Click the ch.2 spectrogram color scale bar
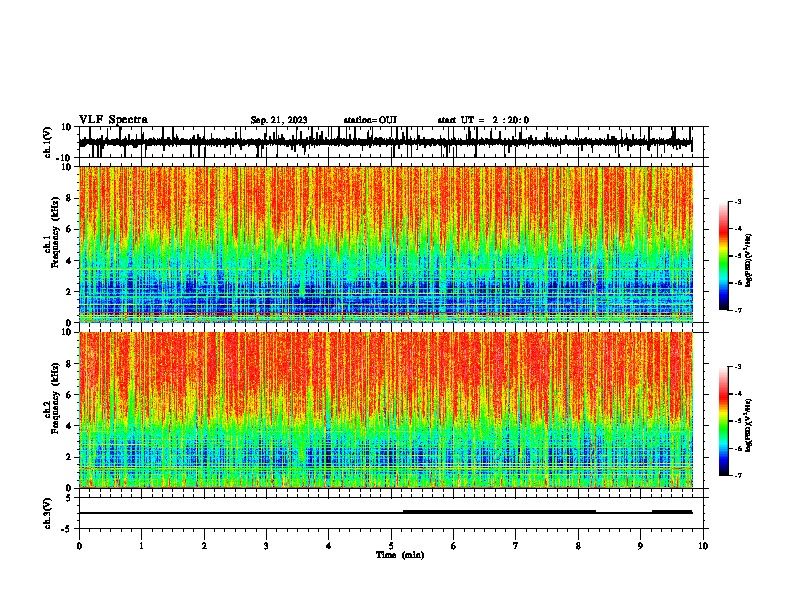792x612 pixels. point(723,421)
